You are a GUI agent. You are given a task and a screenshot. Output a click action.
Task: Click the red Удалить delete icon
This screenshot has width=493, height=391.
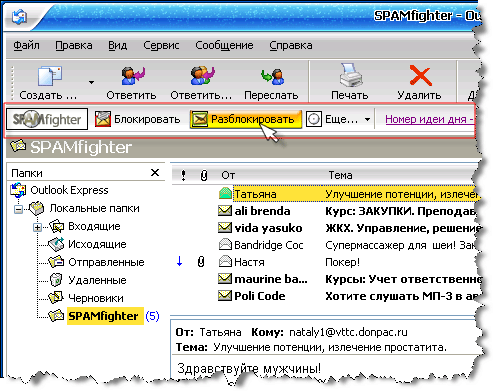click(x=420, y=76)
